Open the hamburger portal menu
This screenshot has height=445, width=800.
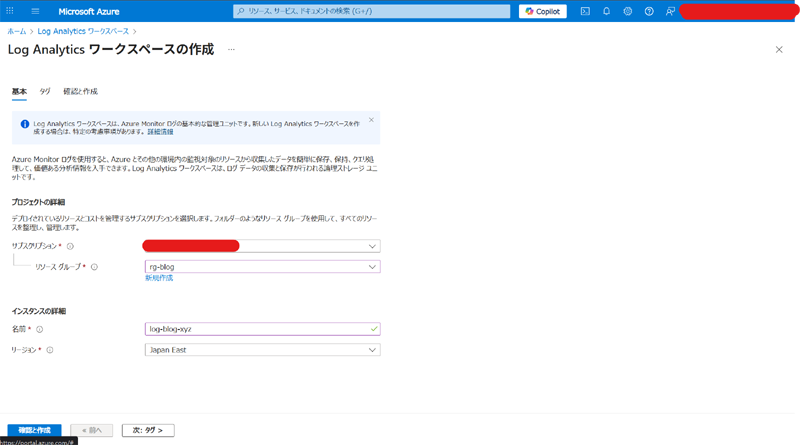35,11
